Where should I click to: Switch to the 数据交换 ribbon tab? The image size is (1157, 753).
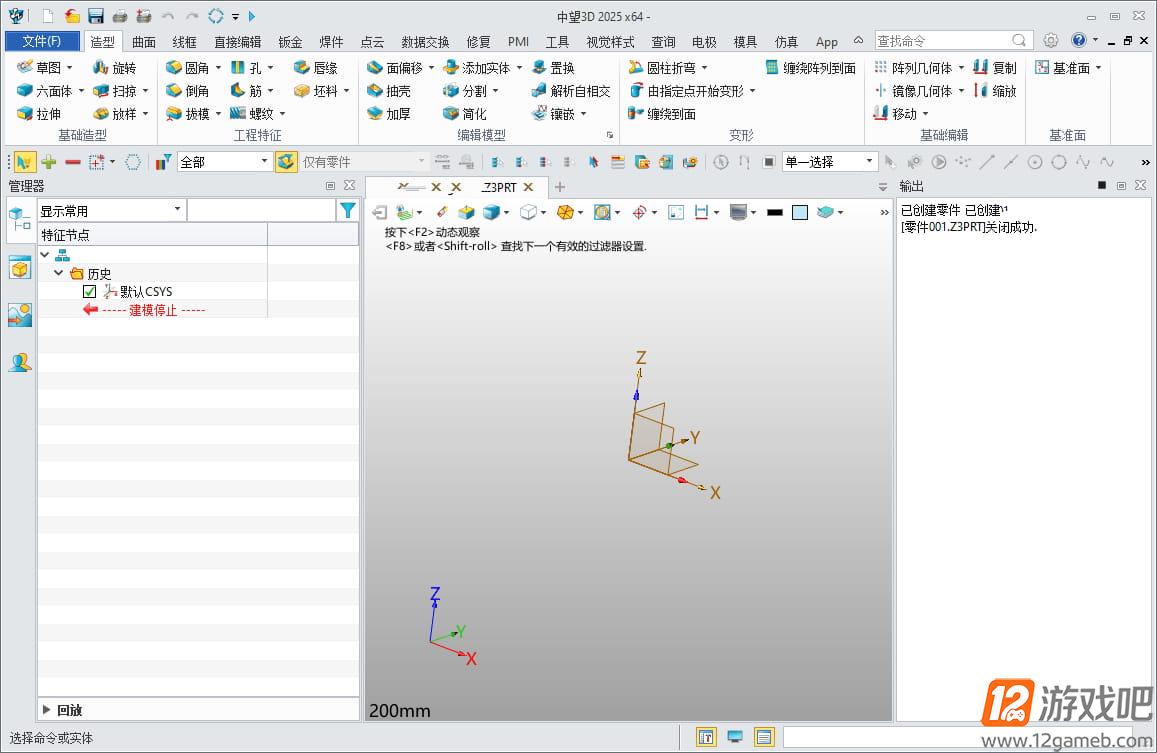(425, 42)
